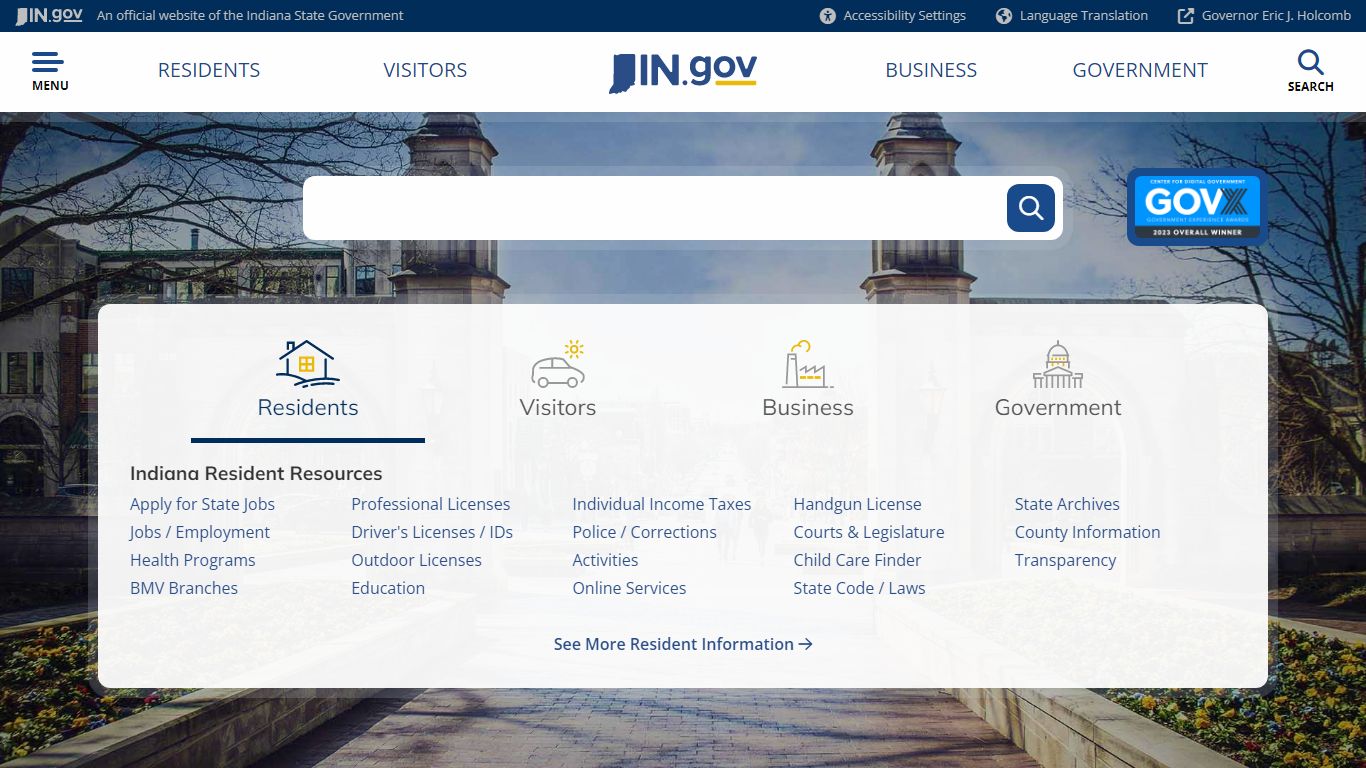
Task: Open Outdoor Licenses link
Action: pos(416,560)
